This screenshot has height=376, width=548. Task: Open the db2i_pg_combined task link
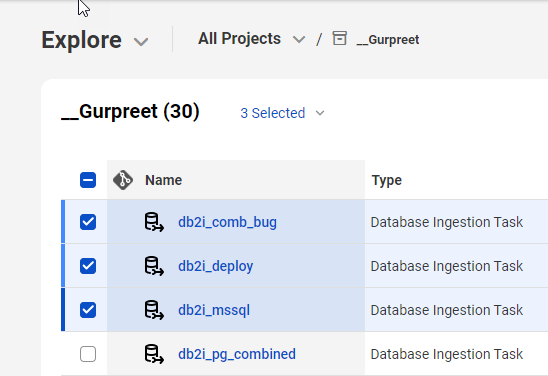pos(237,354)
